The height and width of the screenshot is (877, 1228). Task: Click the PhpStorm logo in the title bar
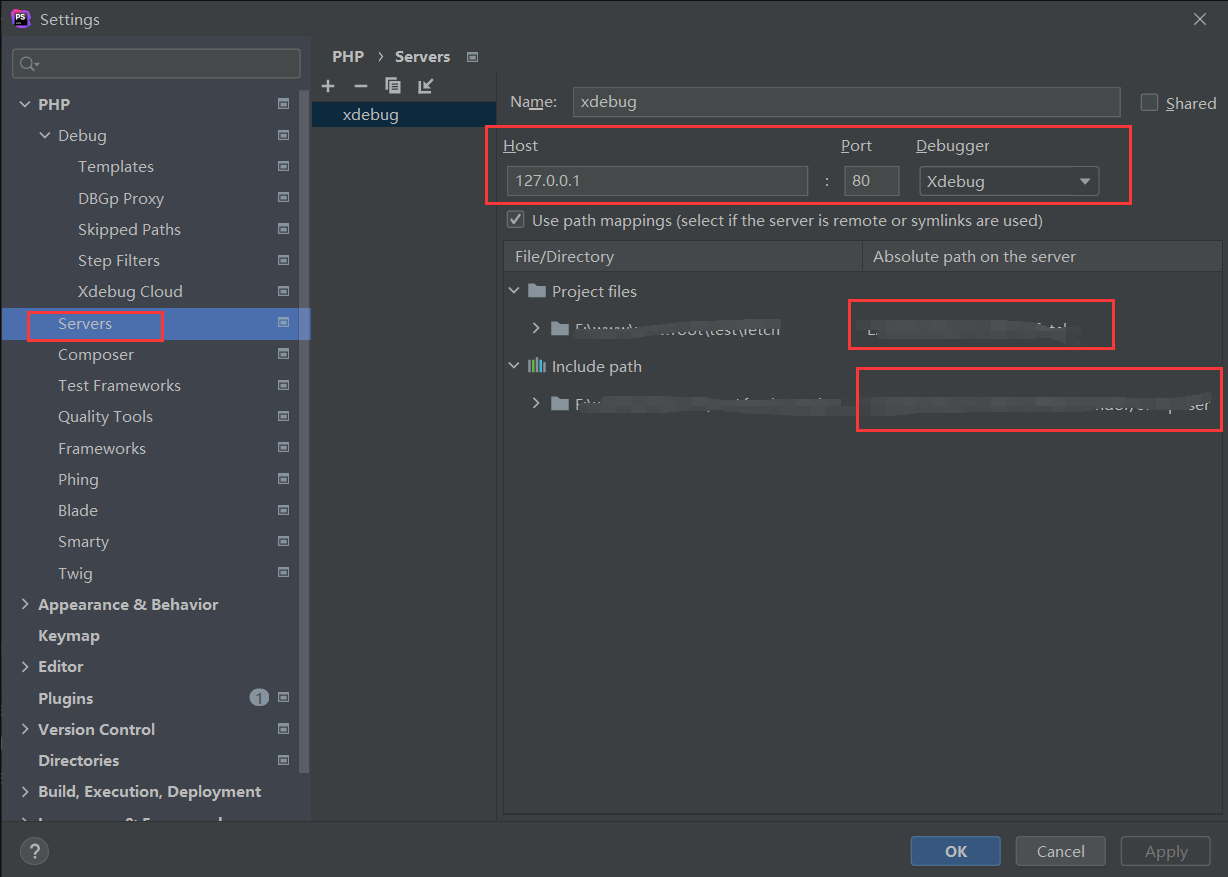click(x=20, y=19)
